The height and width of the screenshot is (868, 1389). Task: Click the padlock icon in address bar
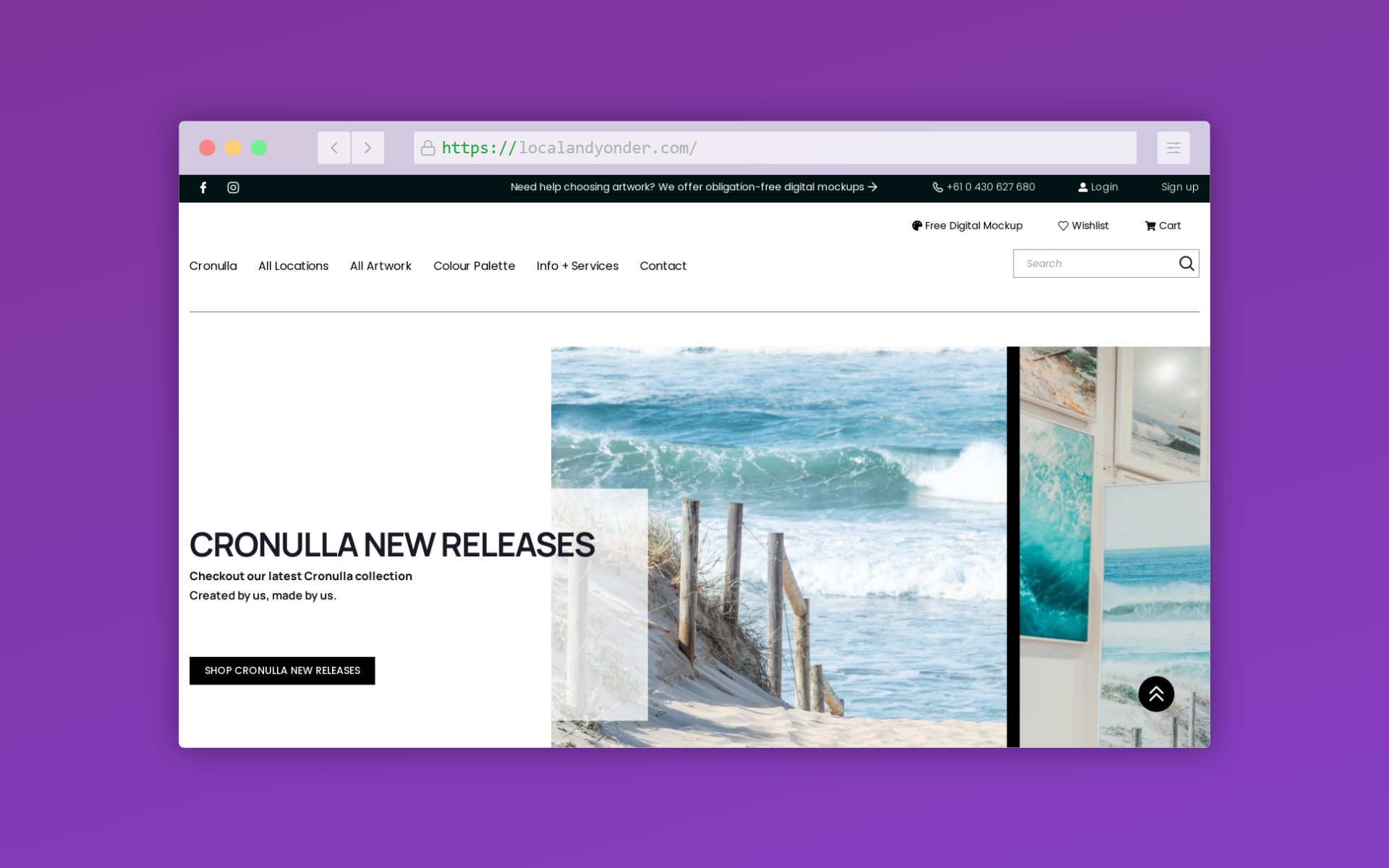(428, 148)
